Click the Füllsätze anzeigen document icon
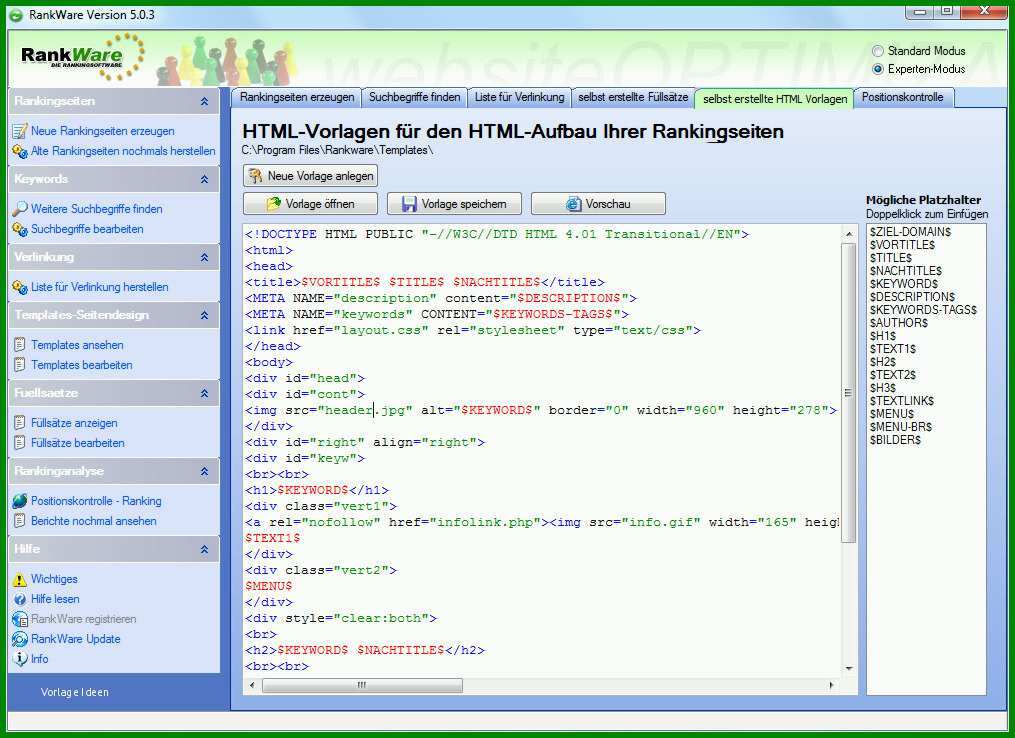Image resolution: width=1015 pixels, height=738 pixels. point(20,423)
